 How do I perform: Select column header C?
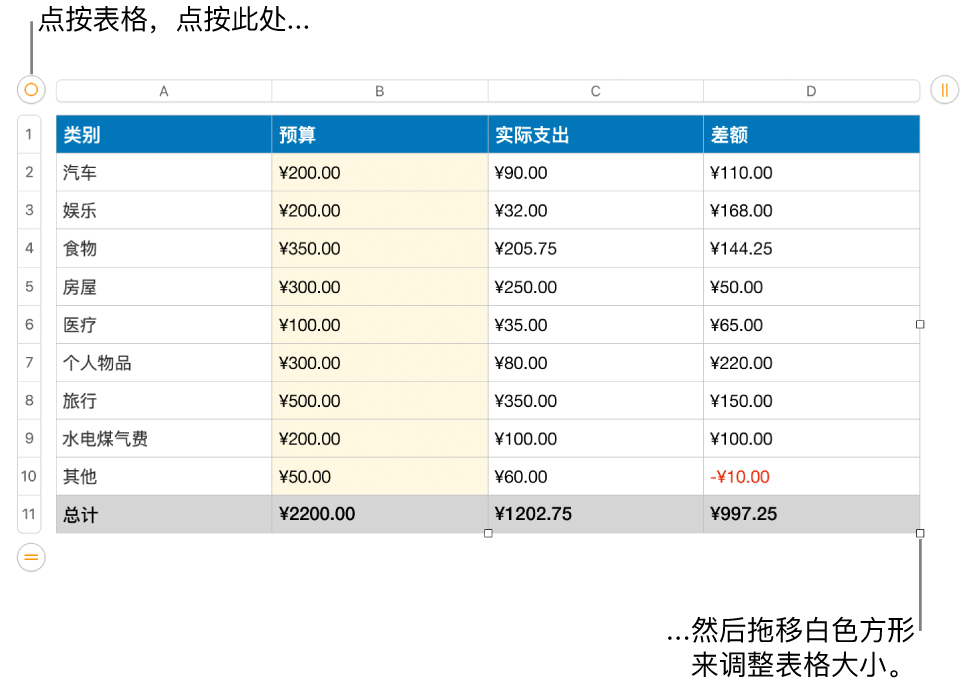click(x=595, y=90)
